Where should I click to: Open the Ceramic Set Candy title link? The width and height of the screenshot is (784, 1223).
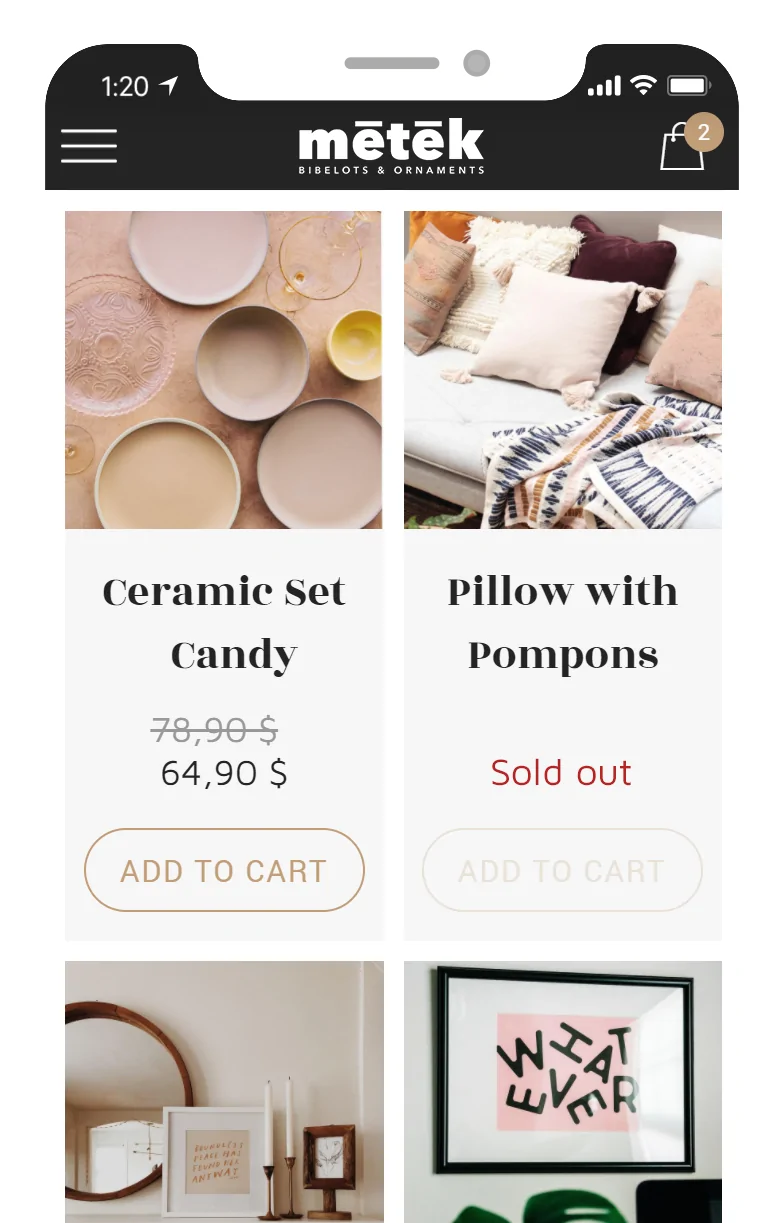tap(224, 623)
